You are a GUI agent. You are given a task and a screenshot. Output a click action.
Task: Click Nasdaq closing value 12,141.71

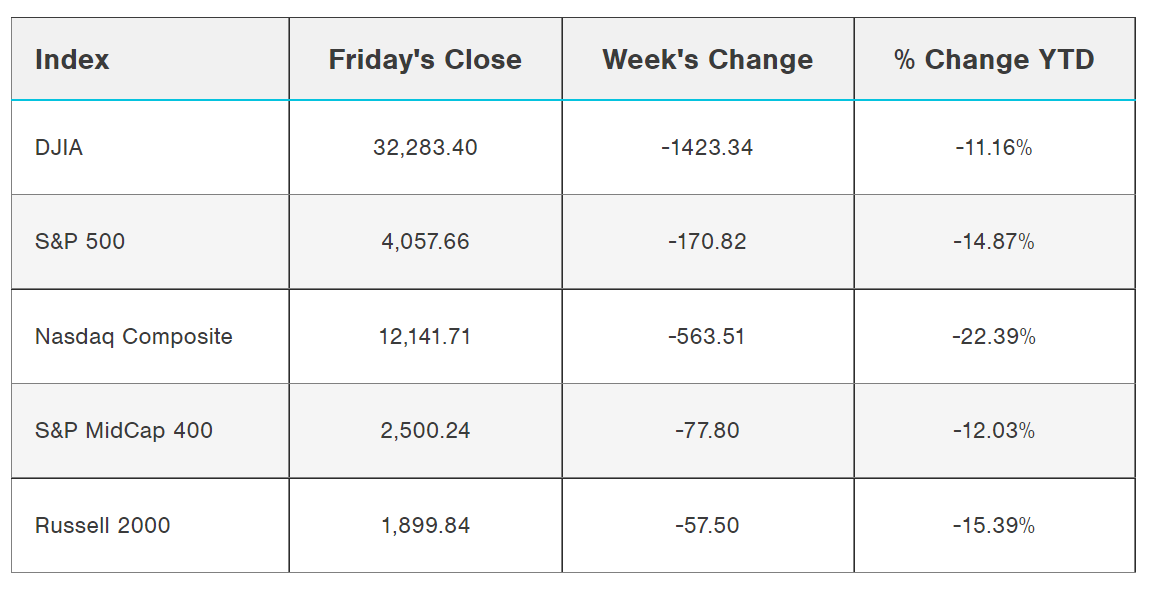click(x=425, y=337)
